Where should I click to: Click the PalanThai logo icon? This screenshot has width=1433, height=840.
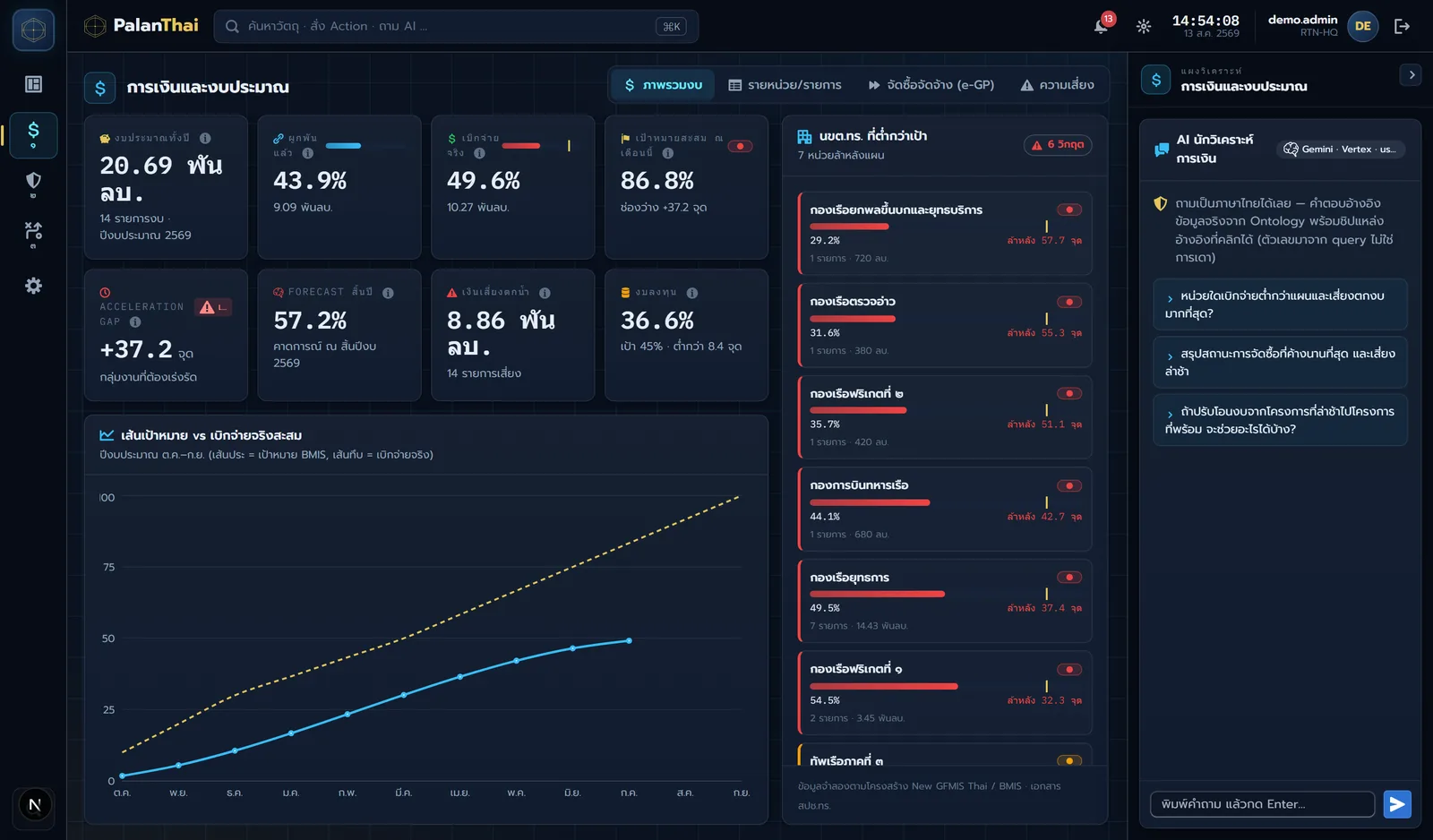[x=95, y=26]
